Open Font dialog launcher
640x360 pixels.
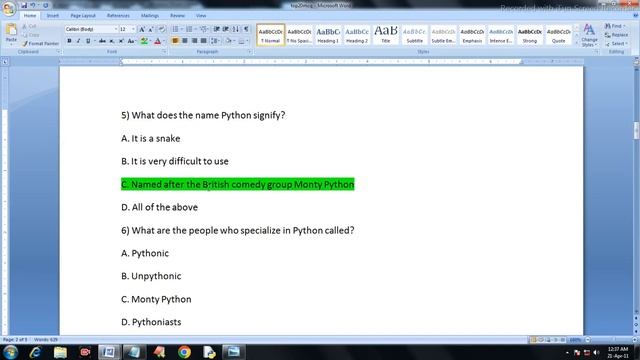[164, 52]
